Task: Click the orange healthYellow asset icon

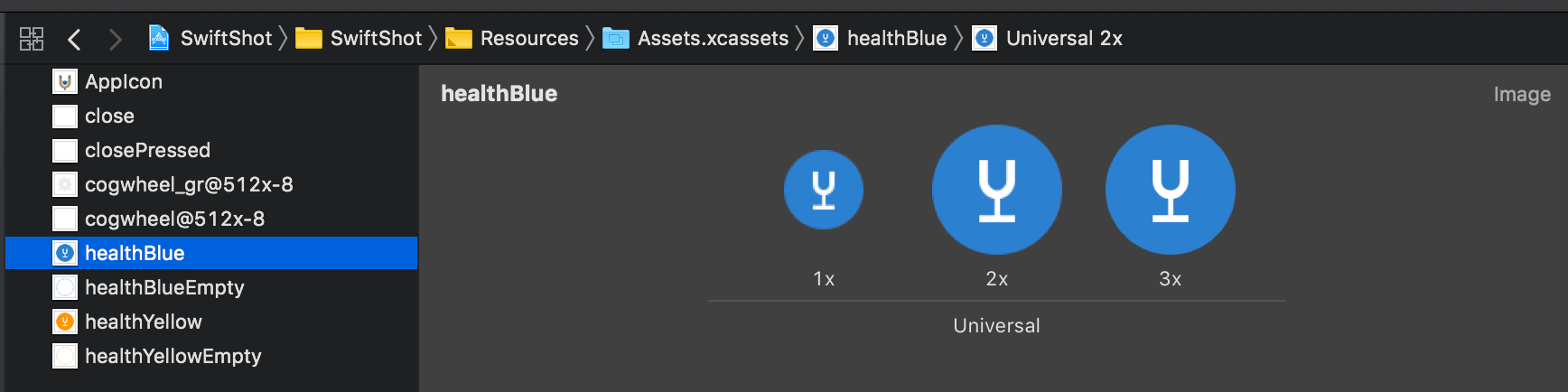Action: coord(65,322)
